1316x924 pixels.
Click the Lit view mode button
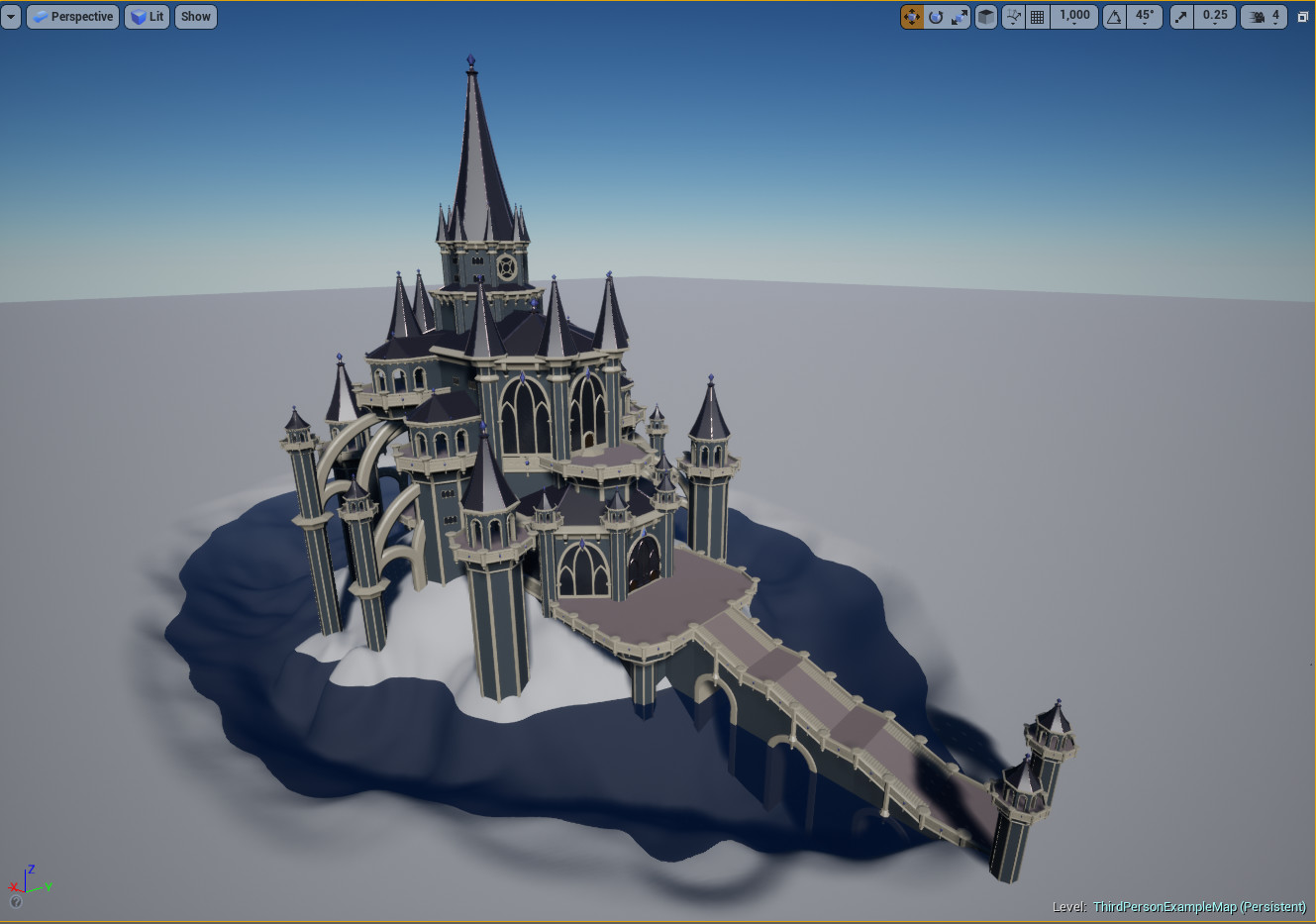pos(147,16)
